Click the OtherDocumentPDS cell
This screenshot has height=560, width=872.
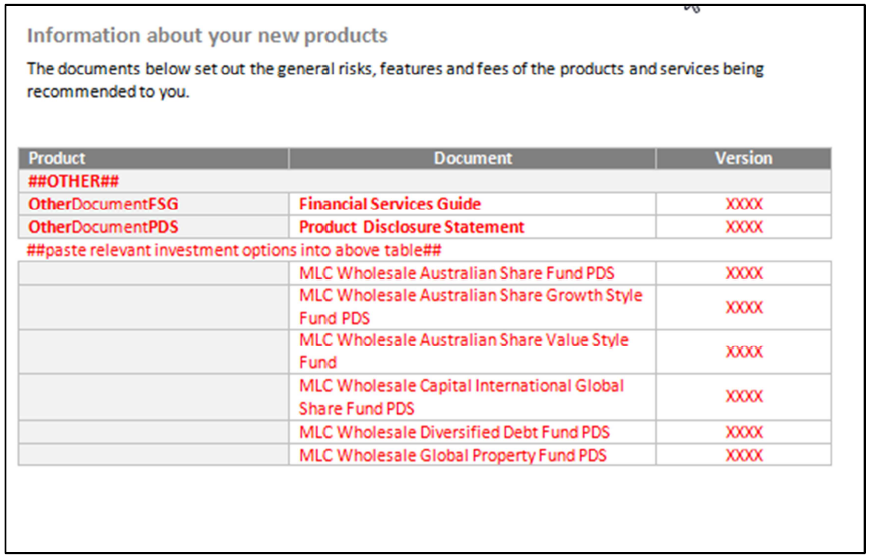tap(153, 227)
